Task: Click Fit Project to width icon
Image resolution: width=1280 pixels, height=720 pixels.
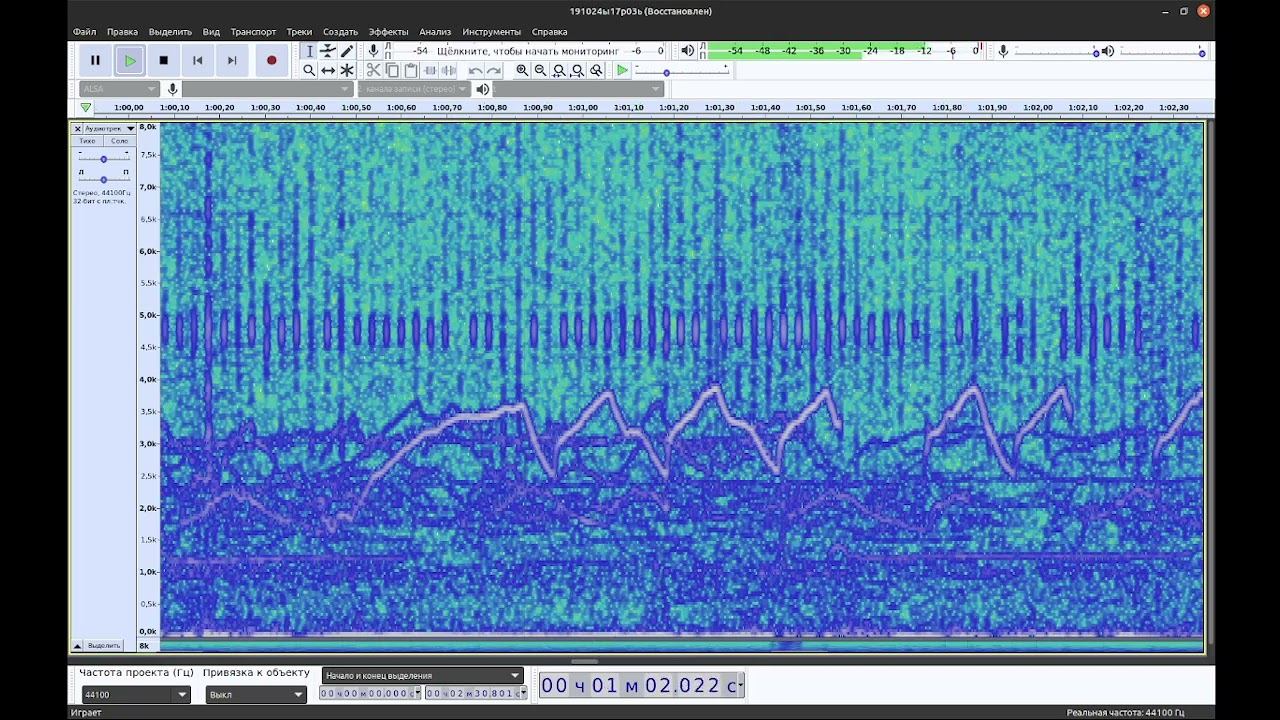Action: pyautogui.click(x=578, y=70)
